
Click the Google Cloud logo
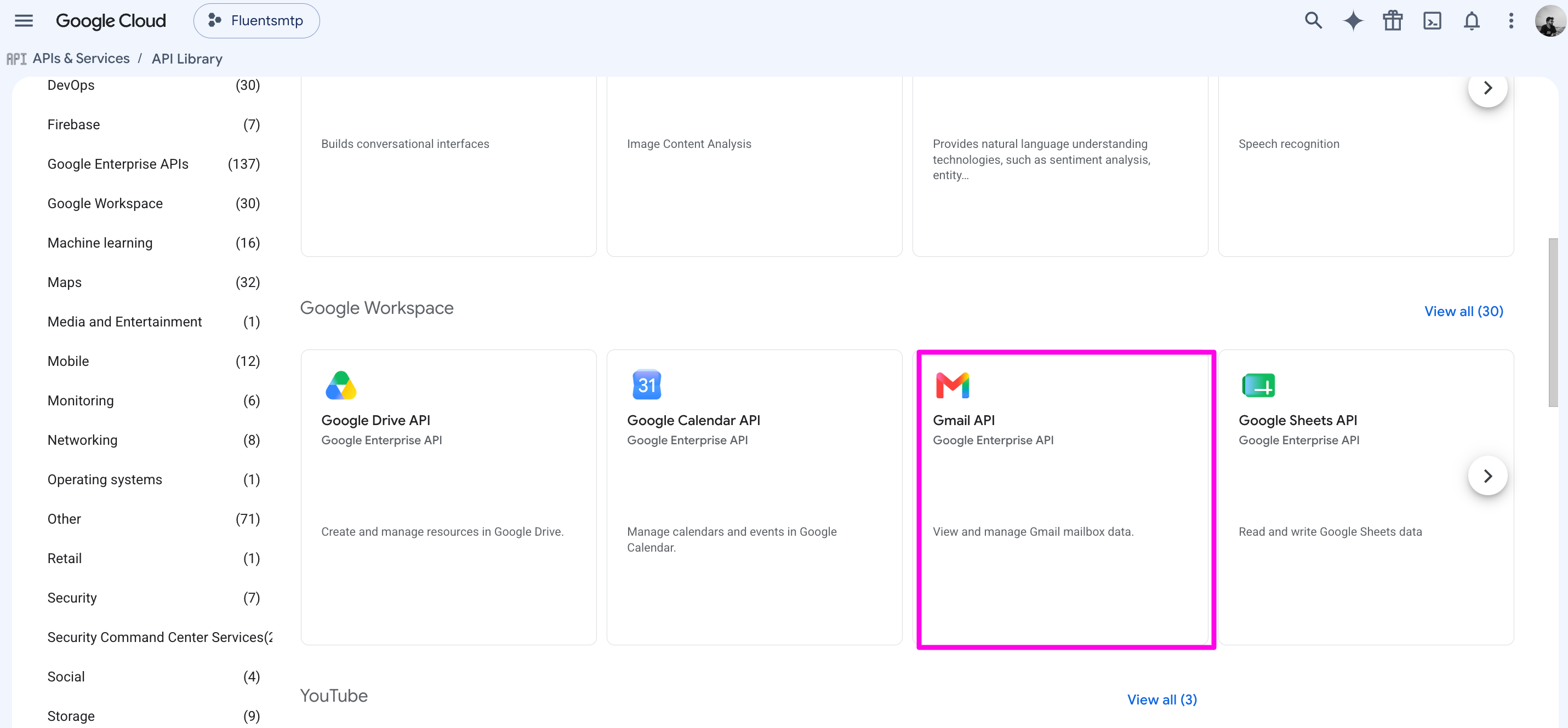[111, 21]
